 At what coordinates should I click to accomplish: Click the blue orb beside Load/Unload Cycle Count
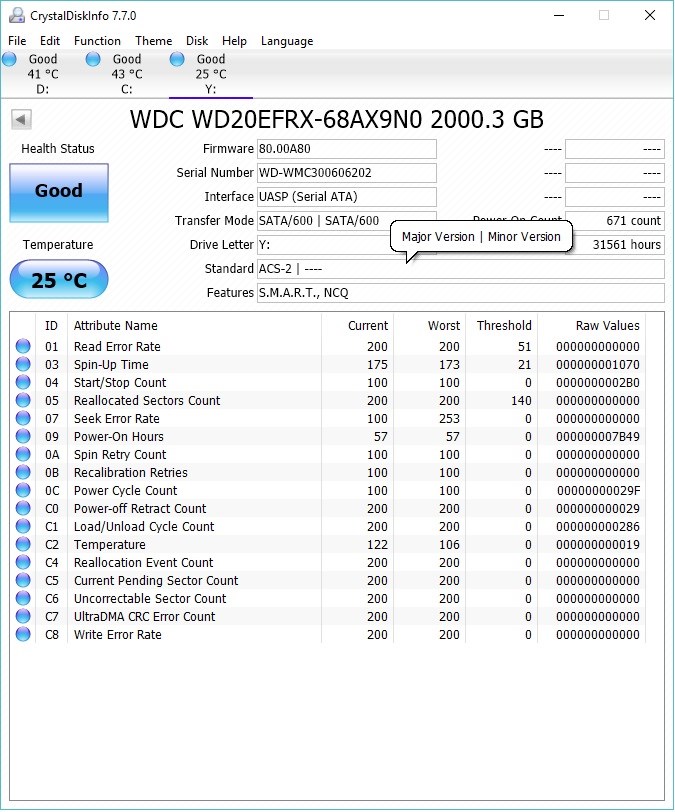pos(23,526)
